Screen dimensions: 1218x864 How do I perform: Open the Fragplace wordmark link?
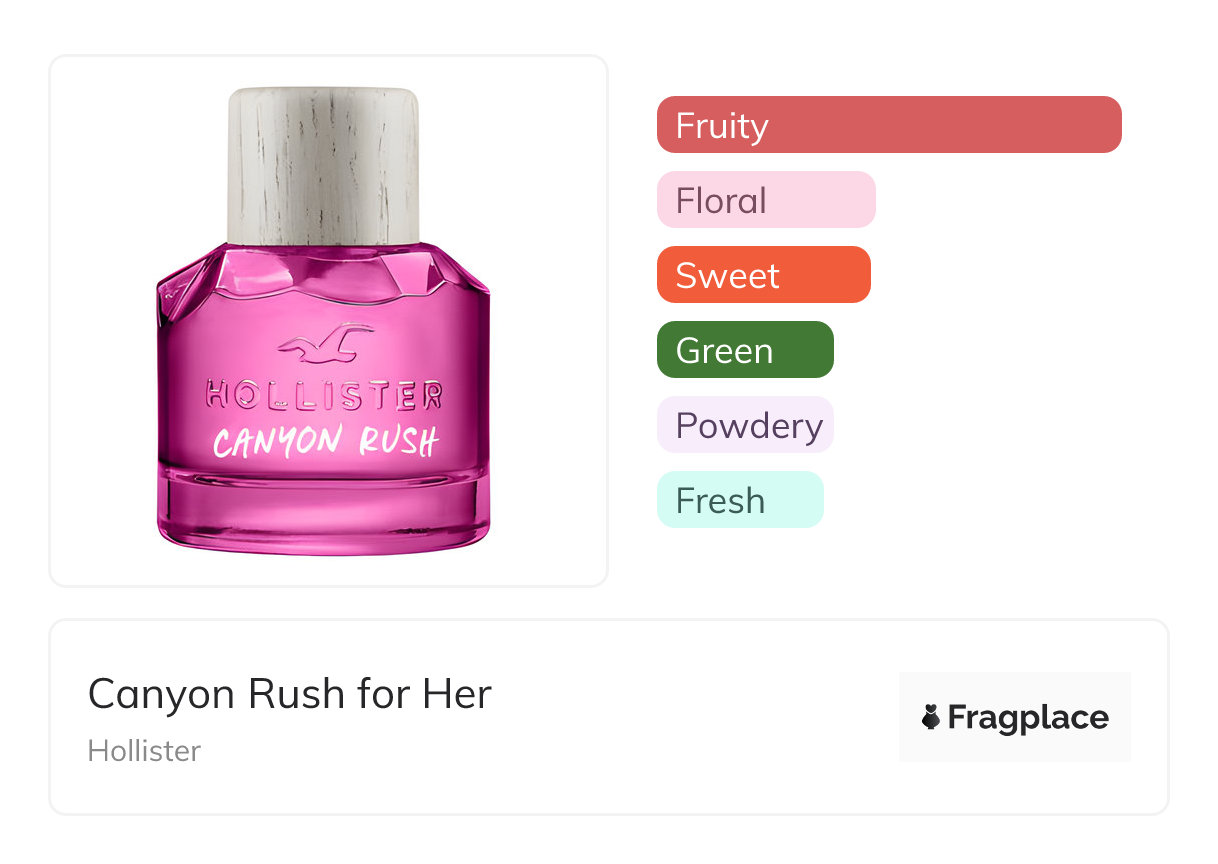click(1027, 717)
